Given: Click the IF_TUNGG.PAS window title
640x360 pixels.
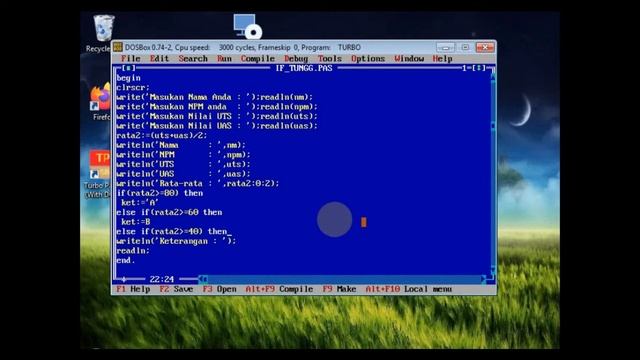Looking at the screenshot, I should (x=304, y=68).
